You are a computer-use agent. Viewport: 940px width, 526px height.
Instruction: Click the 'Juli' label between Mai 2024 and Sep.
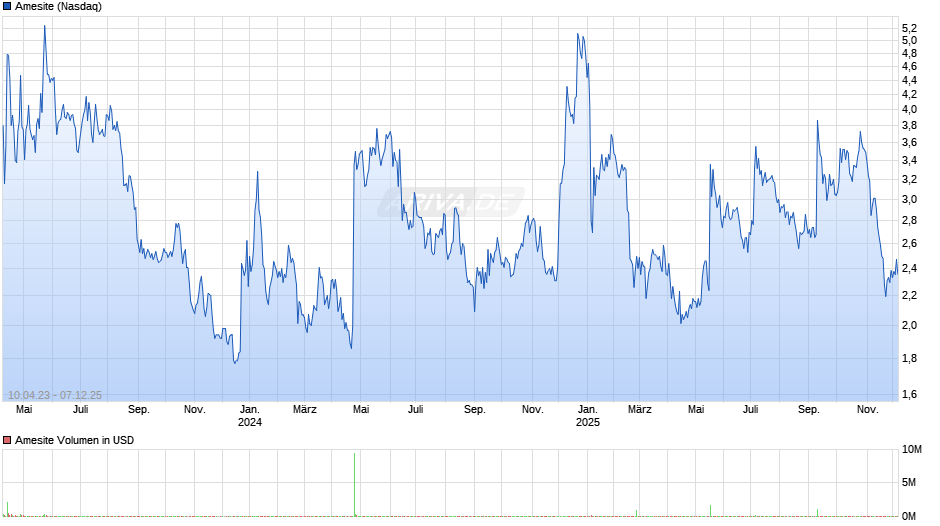[x=415, y=410]
